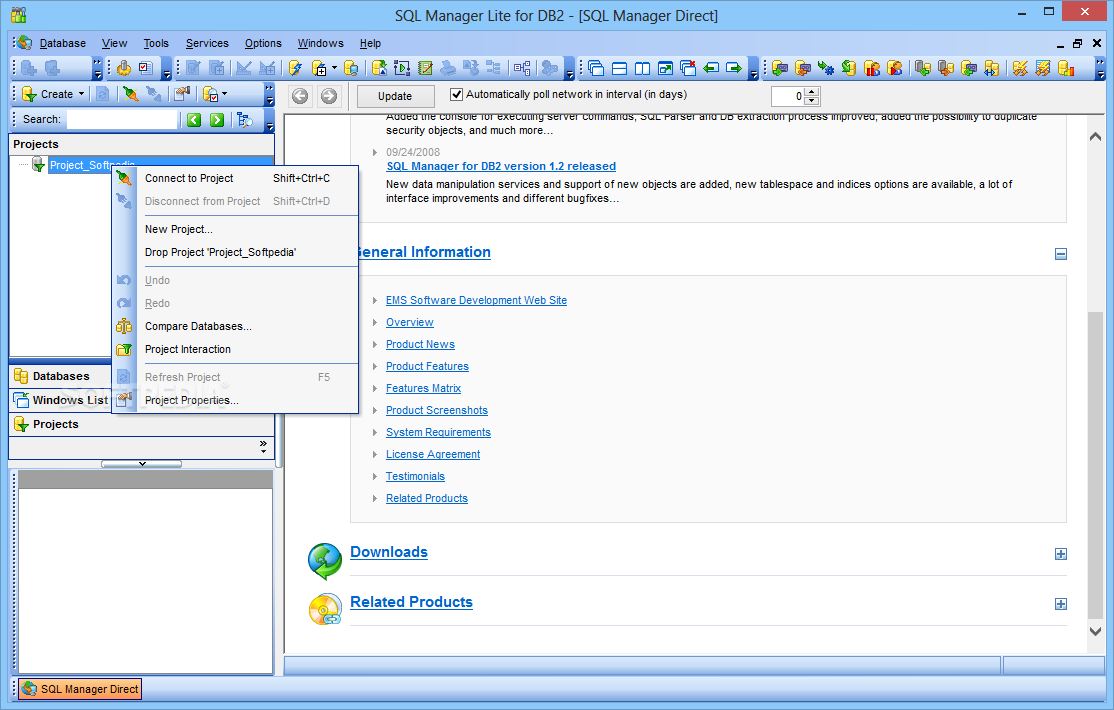Open the System Requirements link
Viewport: 1114px width, 710px height.
click(x=438, y=432)
